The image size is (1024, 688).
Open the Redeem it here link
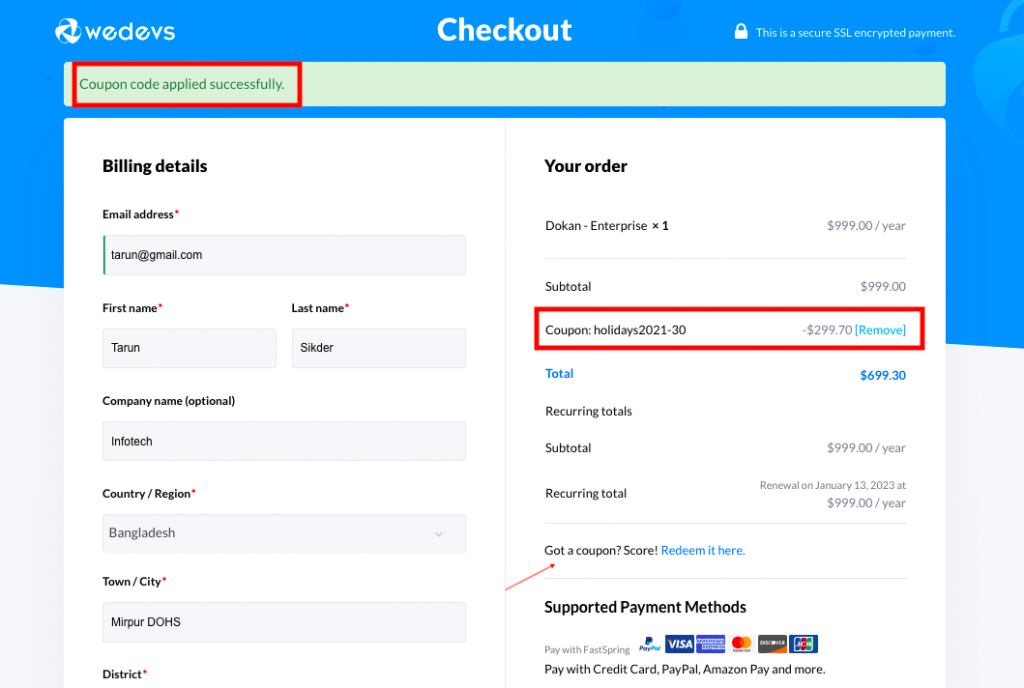pos(703,550)
